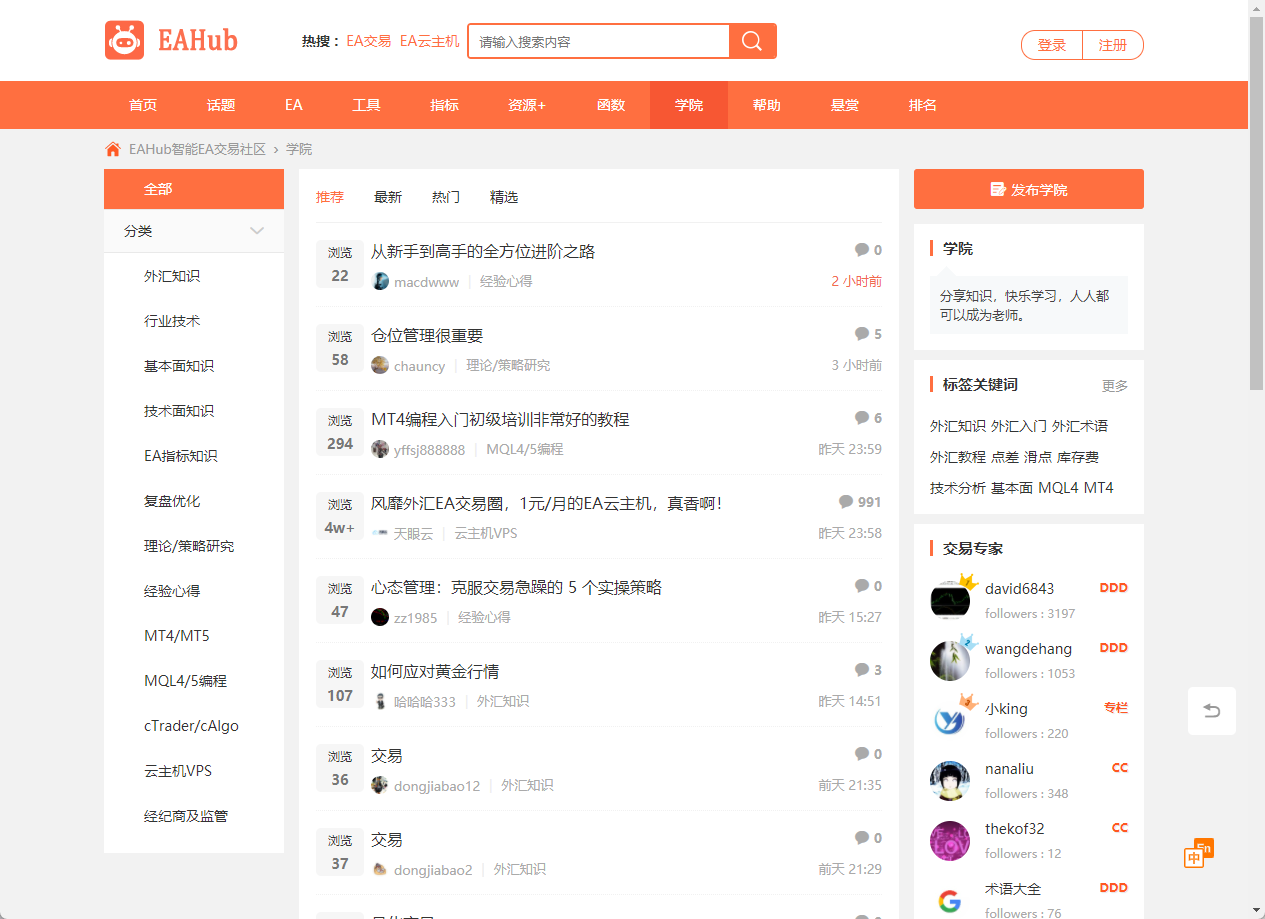This screenshot has width=1265, height=919.
Task: Click comment bubble icon showing 991 replies
Action: (x=846, y=502)
